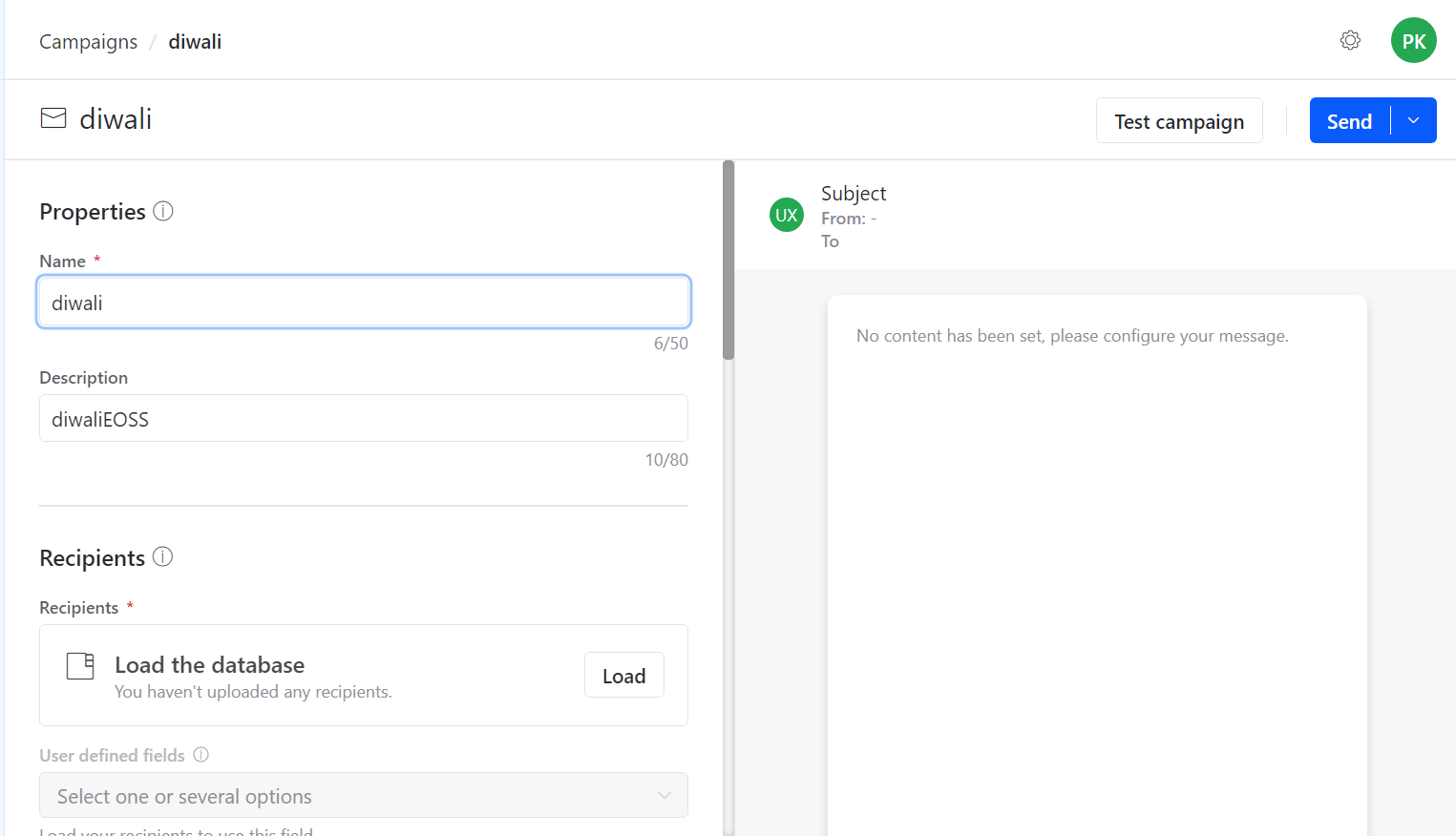Click Load to upload recipients
1456x836 pixels.
(624, 676)
